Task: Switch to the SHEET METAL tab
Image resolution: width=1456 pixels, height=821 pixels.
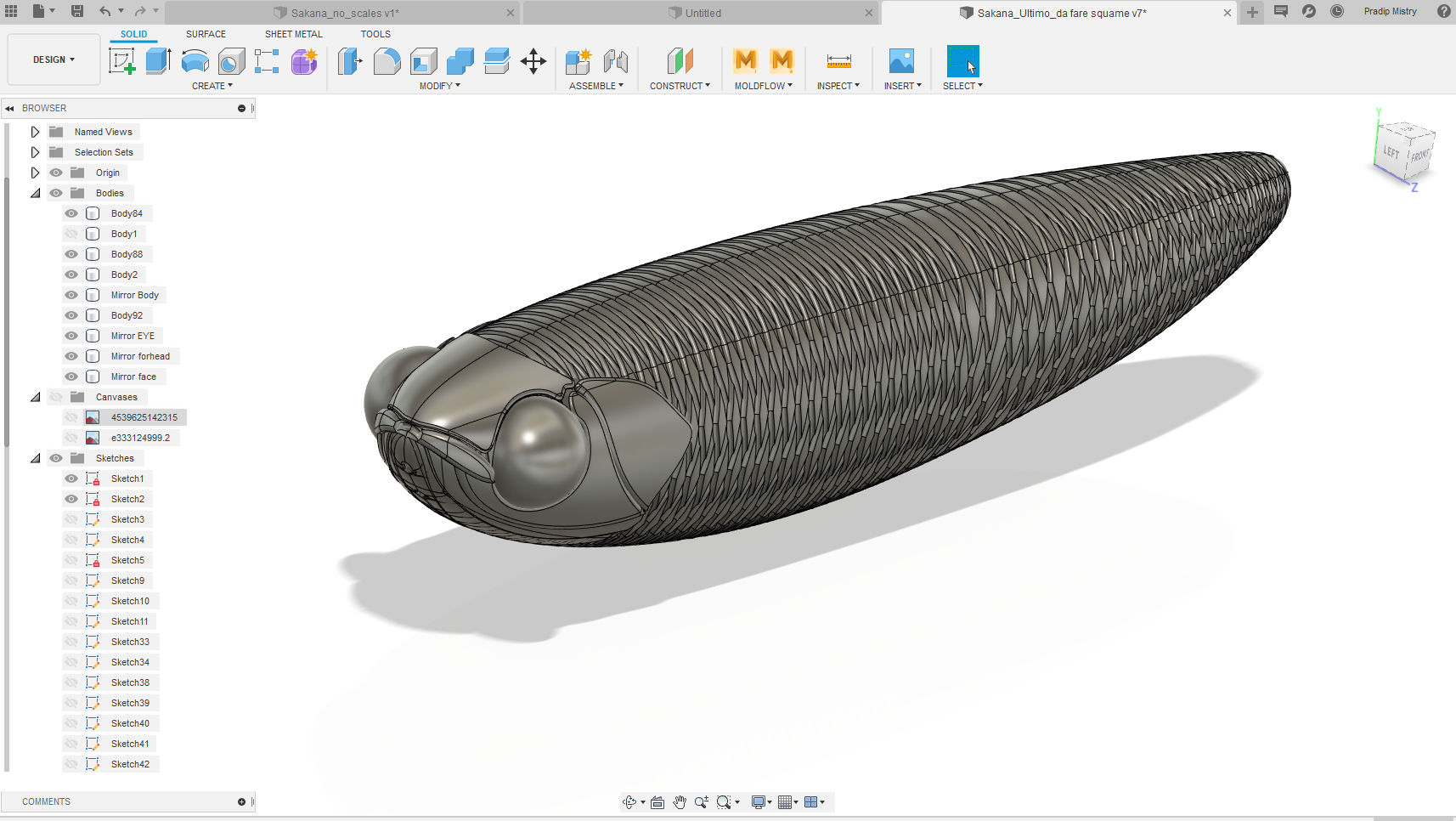Action: (294, 34)
